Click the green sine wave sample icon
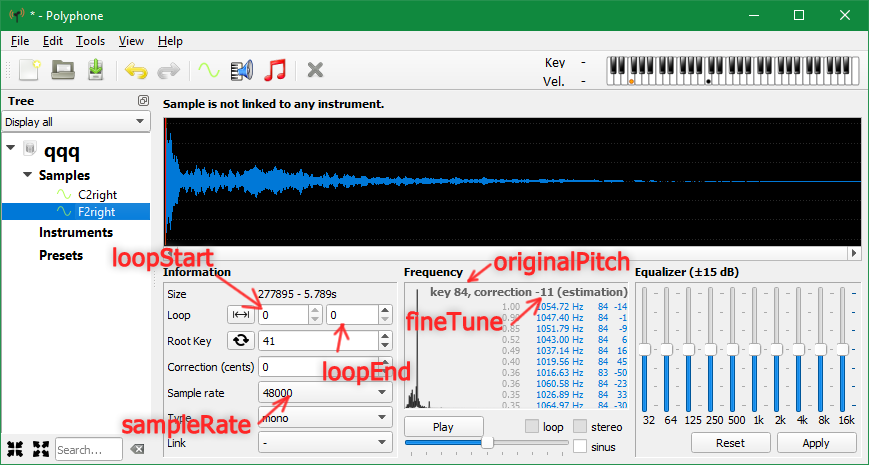The height and width of the screenshot is (465, 869). click(207, 70)
